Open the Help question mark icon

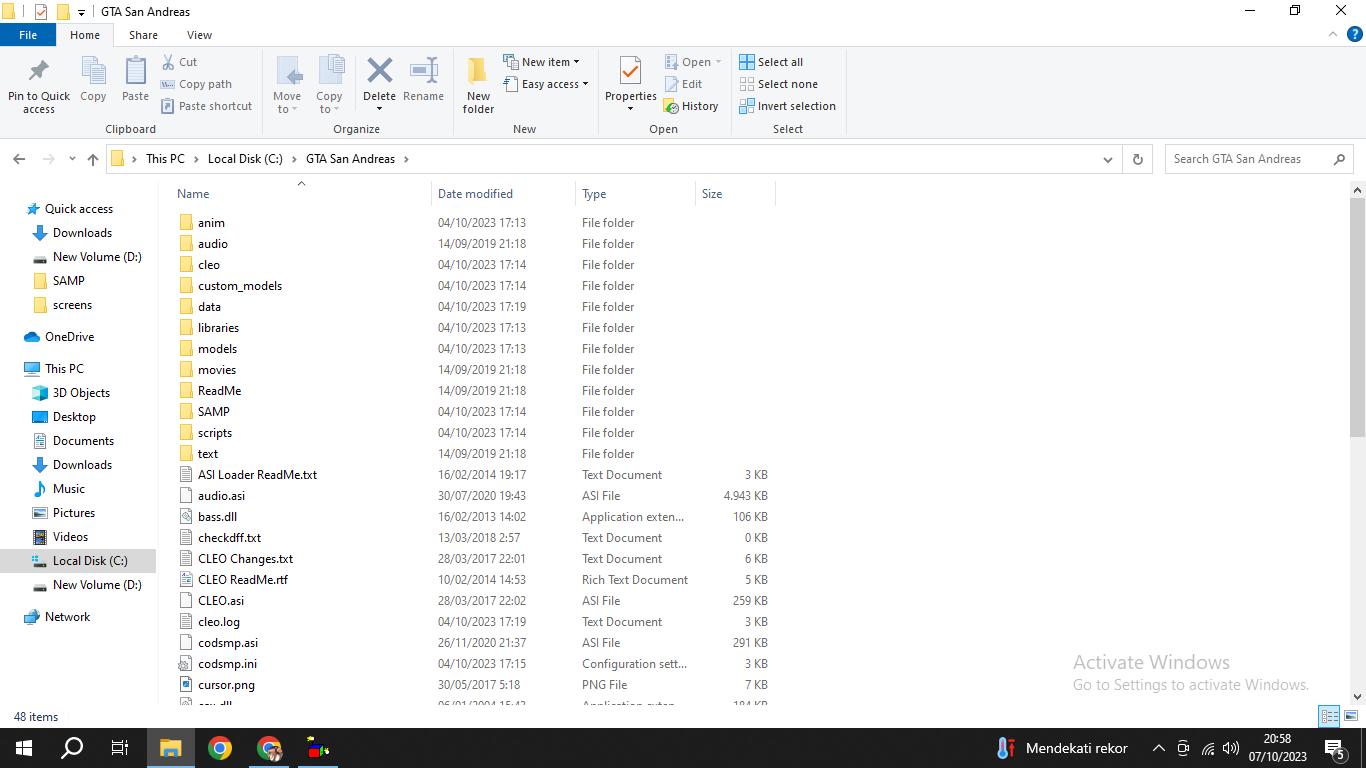(1355, 35)
